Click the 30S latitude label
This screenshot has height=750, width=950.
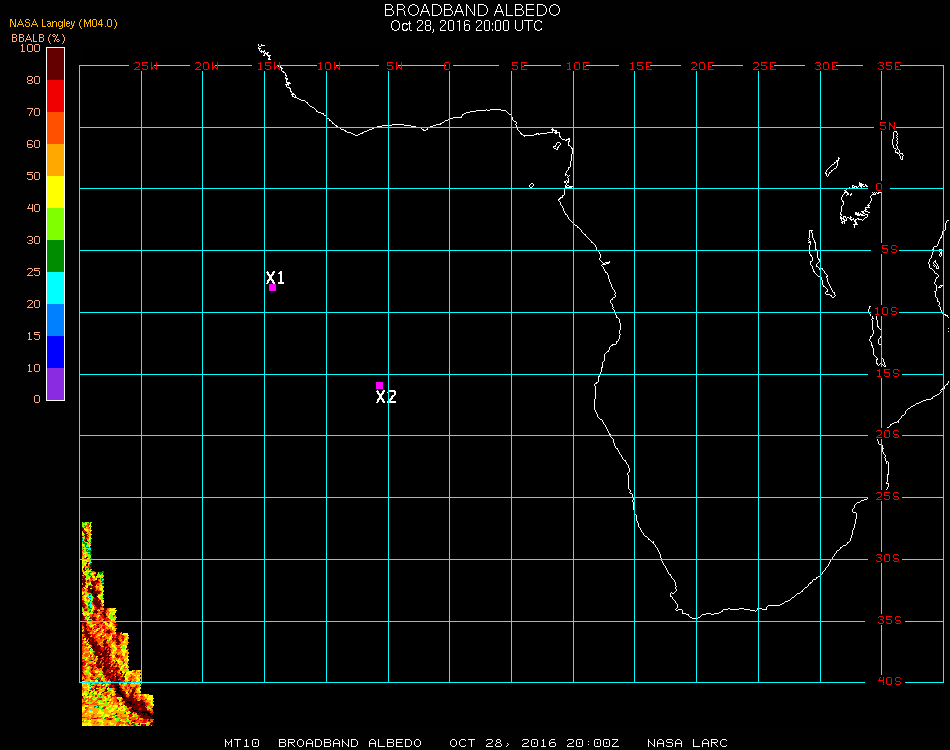click(888, 558)
